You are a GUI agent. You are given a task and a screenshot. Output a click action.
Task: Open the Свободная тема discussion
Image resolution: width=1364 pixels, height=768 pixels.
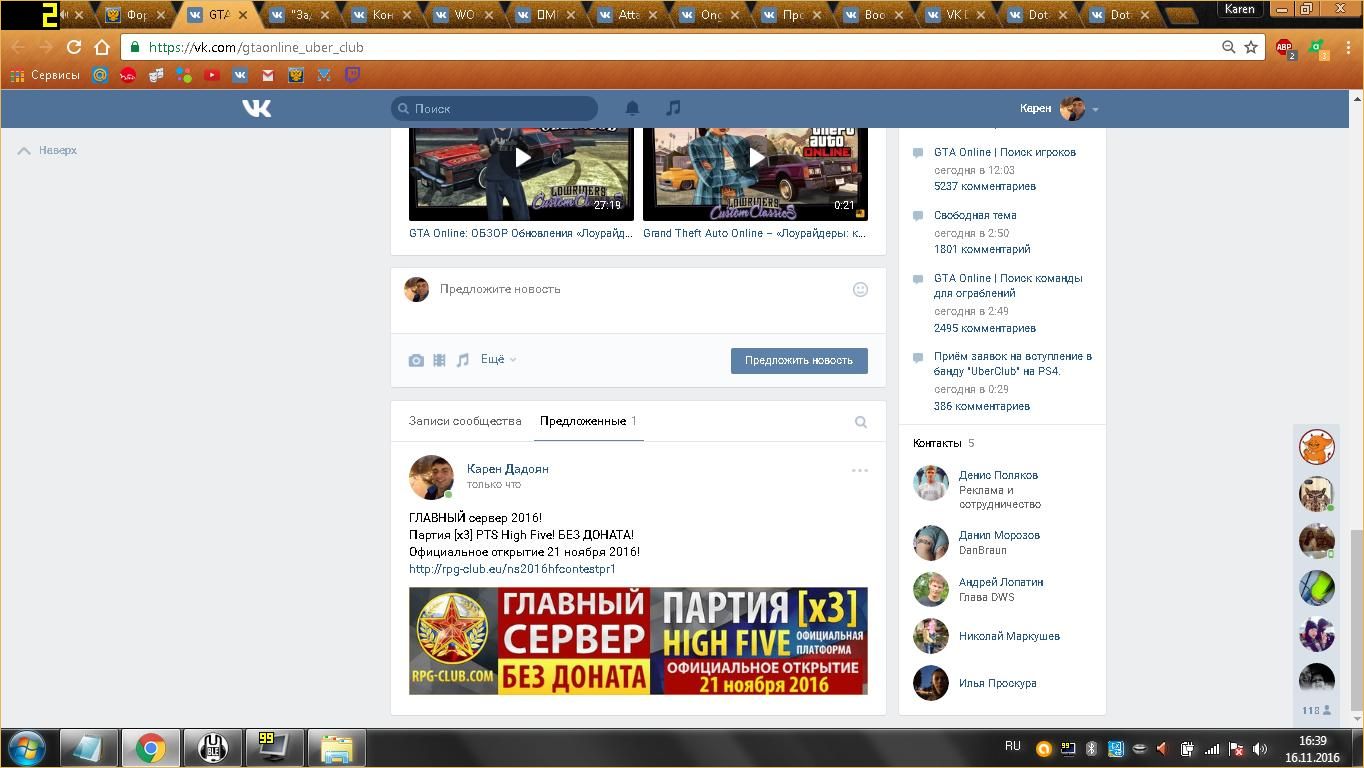[975, 215]
